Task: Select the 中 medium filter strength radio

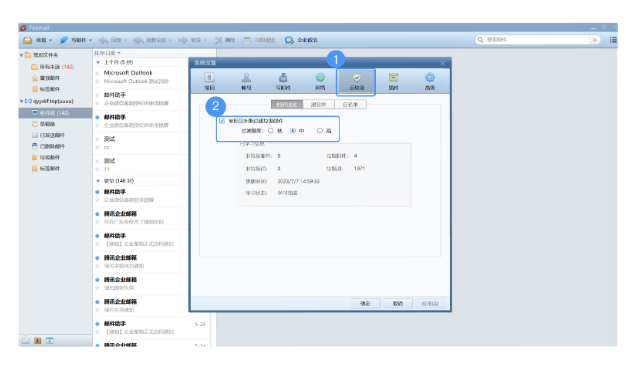Action: (x=293, y=131)
